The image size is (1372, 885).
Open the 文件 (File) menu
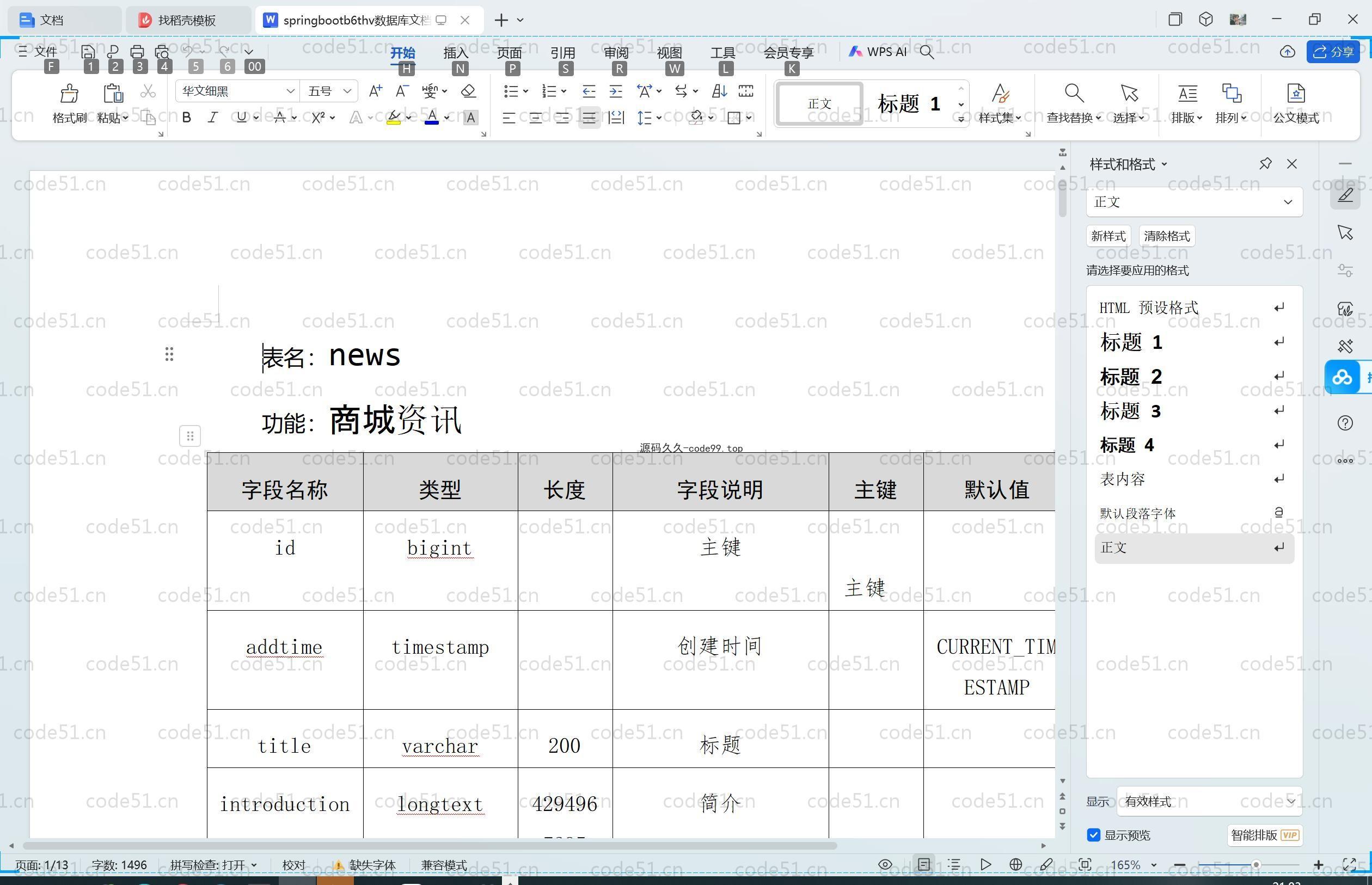(x=38, y=52)
